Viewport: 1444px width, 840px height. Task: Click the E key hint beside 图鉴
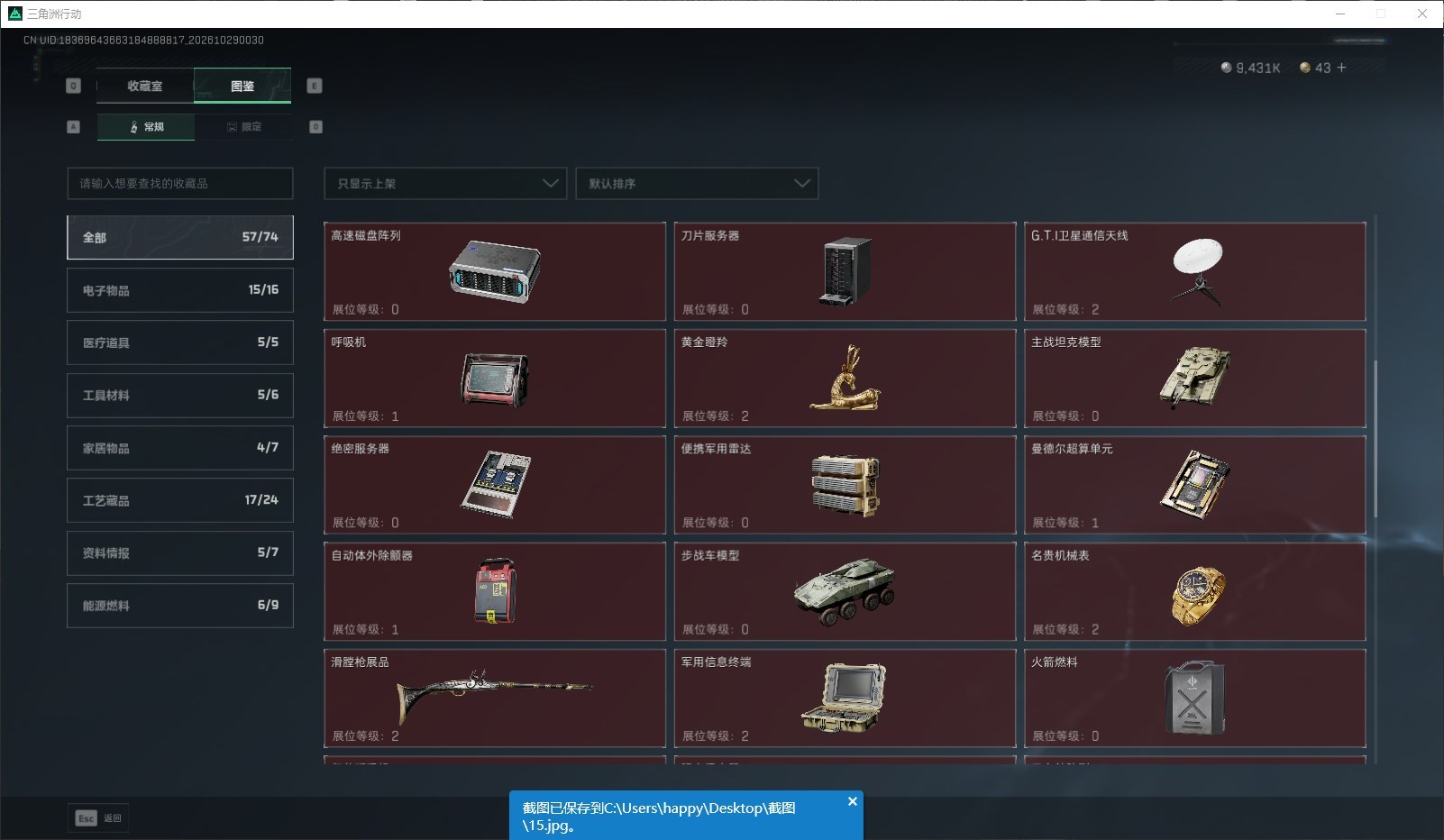point(315,86)
